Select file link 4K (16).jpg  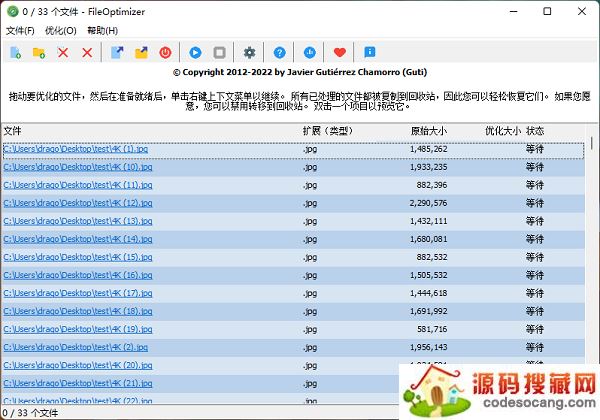point(78,275)
